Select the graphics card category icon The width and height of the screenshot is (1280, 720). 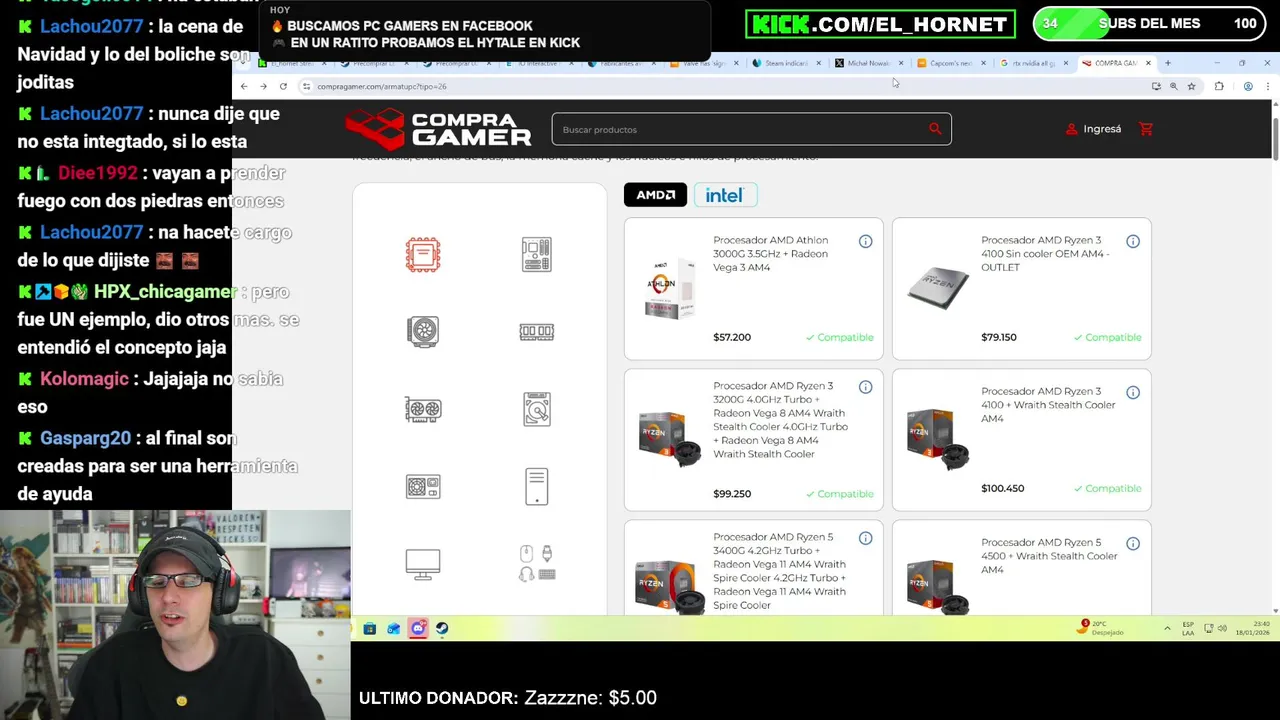tap(423, 409)
